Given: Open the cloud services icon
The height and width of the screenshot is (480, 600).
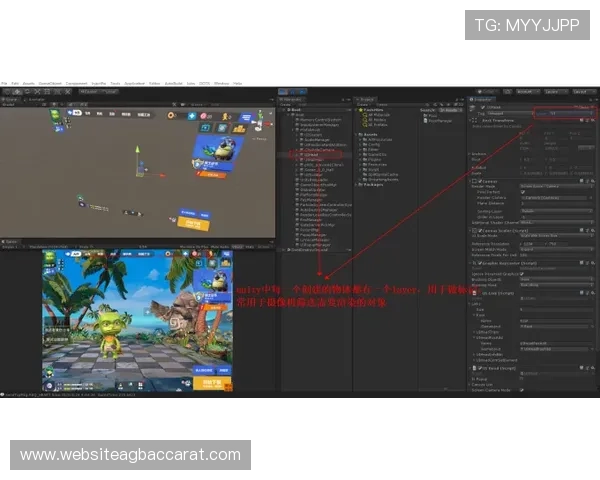Looking at the screenshot, I should point(507,92).
